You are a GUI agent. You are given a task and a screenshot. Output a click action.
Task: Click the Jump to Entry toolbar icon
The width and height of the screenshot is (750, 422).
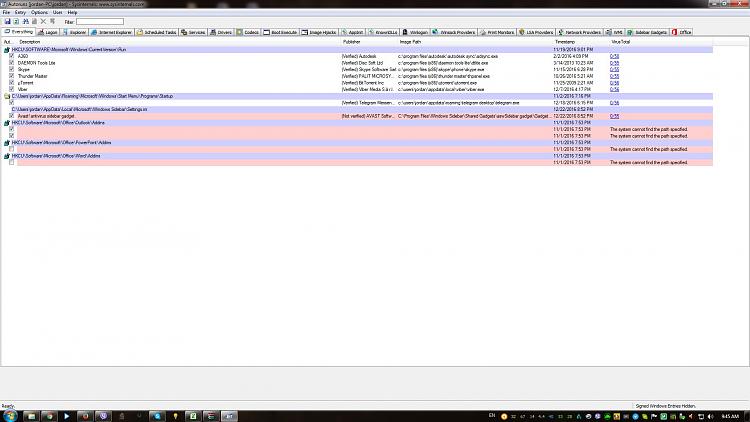tap(52, 22)
